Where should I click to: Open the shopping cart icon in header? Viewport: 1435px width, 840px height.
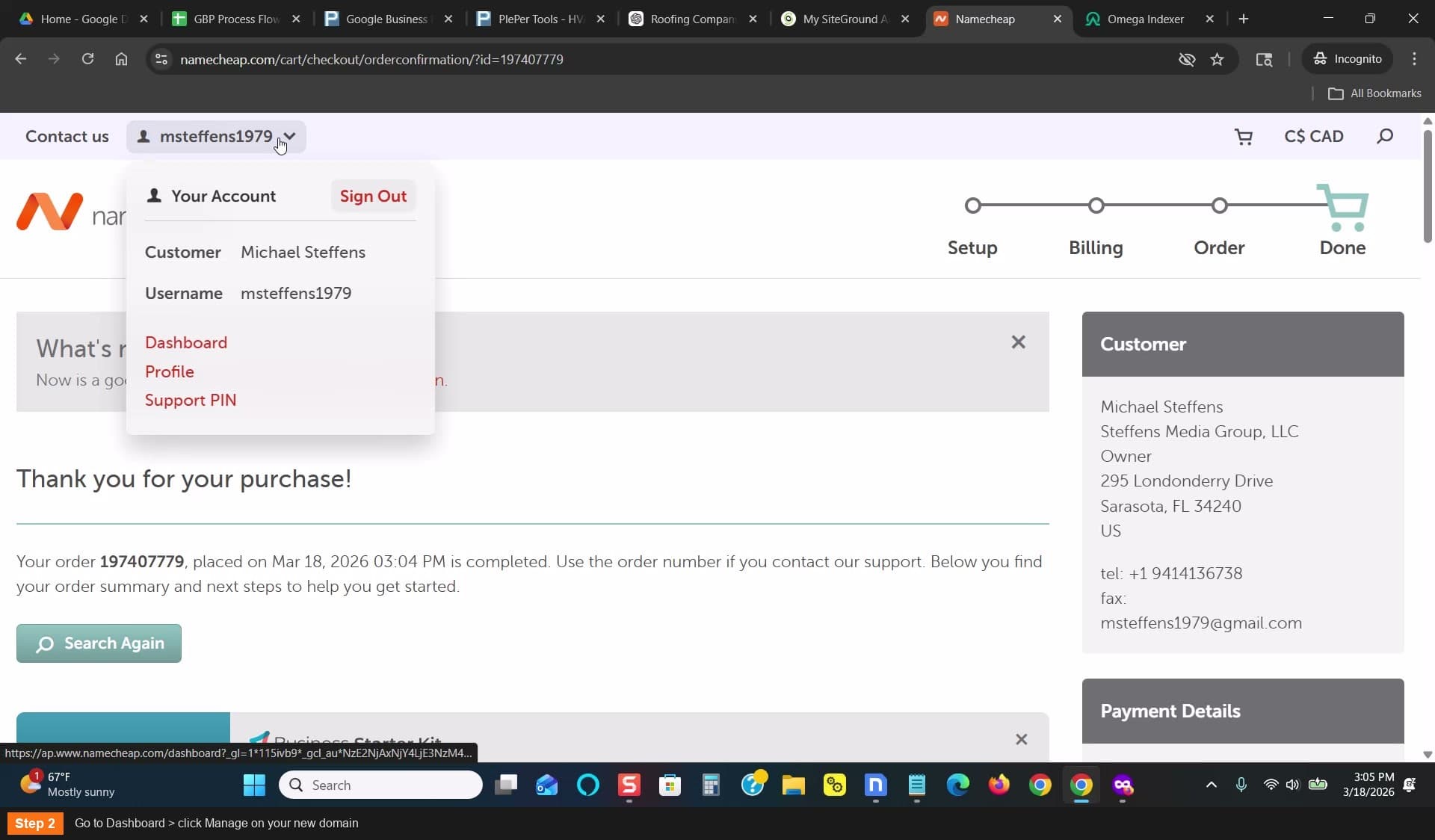[1244, 137]
